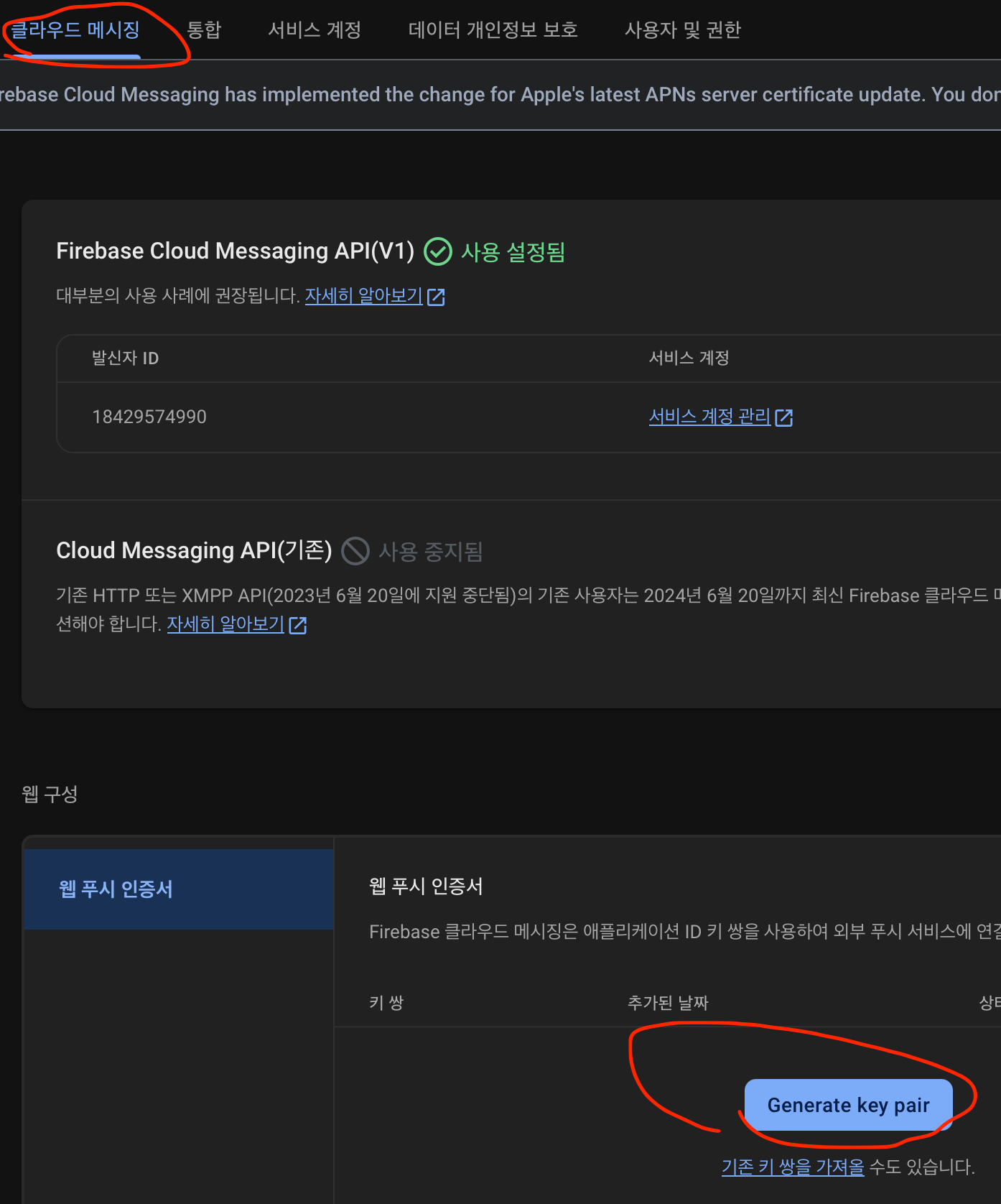
Task: Click the 추가된 날짜 column header
Action: point(668,1002)
